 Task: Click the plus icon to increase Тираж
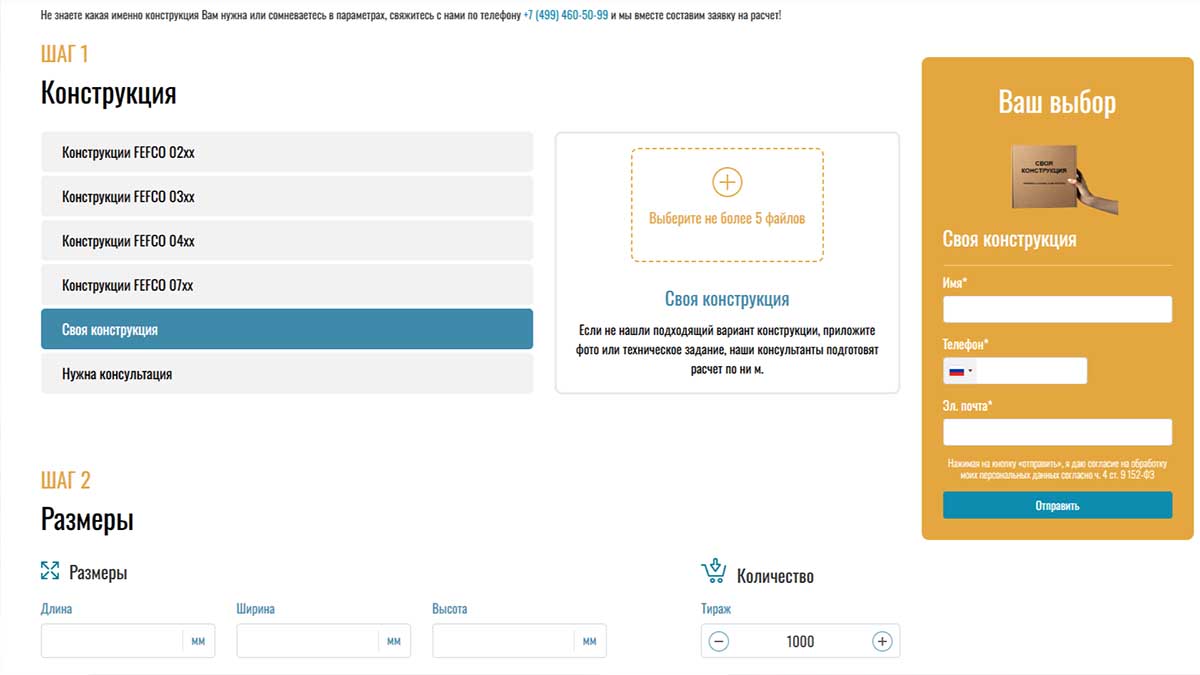click(881, 642)
